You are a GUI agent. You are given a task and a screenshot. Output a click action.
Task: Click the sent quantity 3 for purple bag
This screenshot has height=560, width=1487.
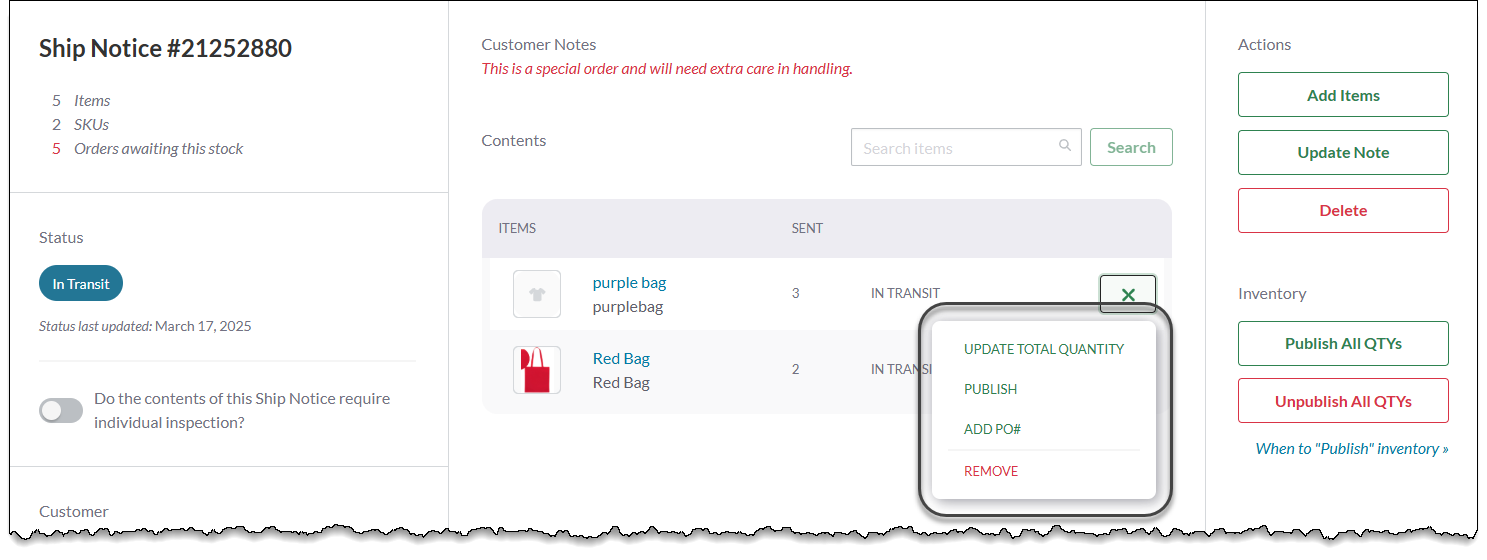click(x=795, y=293)
